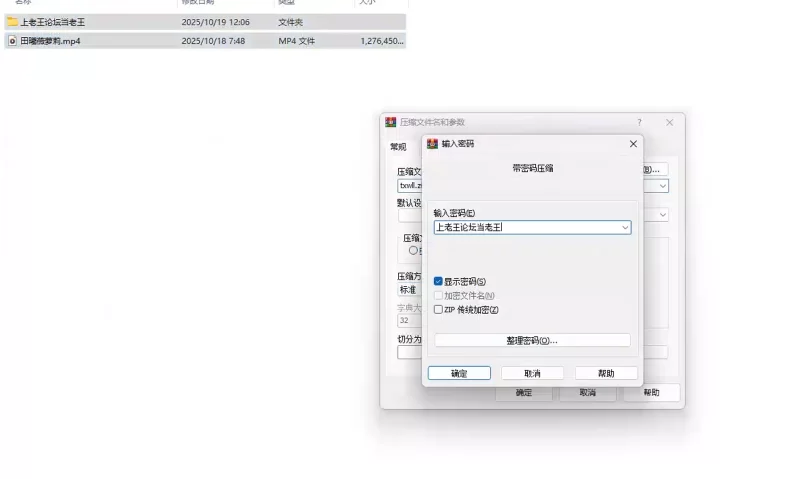
Task: Click the yellow folder icon of 上老王论坛当老王
Action: (12, 22)
